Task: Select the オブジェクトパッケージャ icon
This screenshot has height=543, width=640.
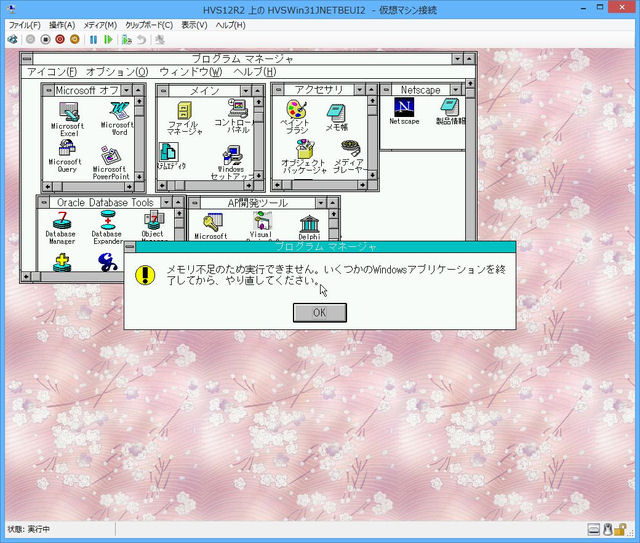Action: pyautogui.click(x=304, y=157)
